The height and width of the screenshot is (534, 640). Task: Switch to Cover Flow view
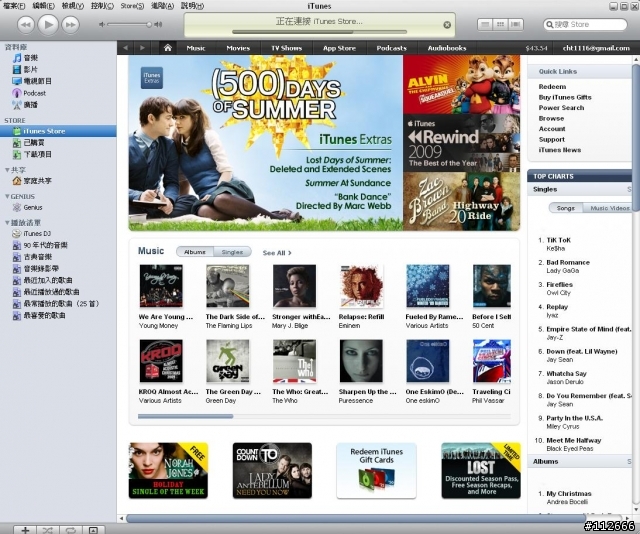[x=516, y=24]
